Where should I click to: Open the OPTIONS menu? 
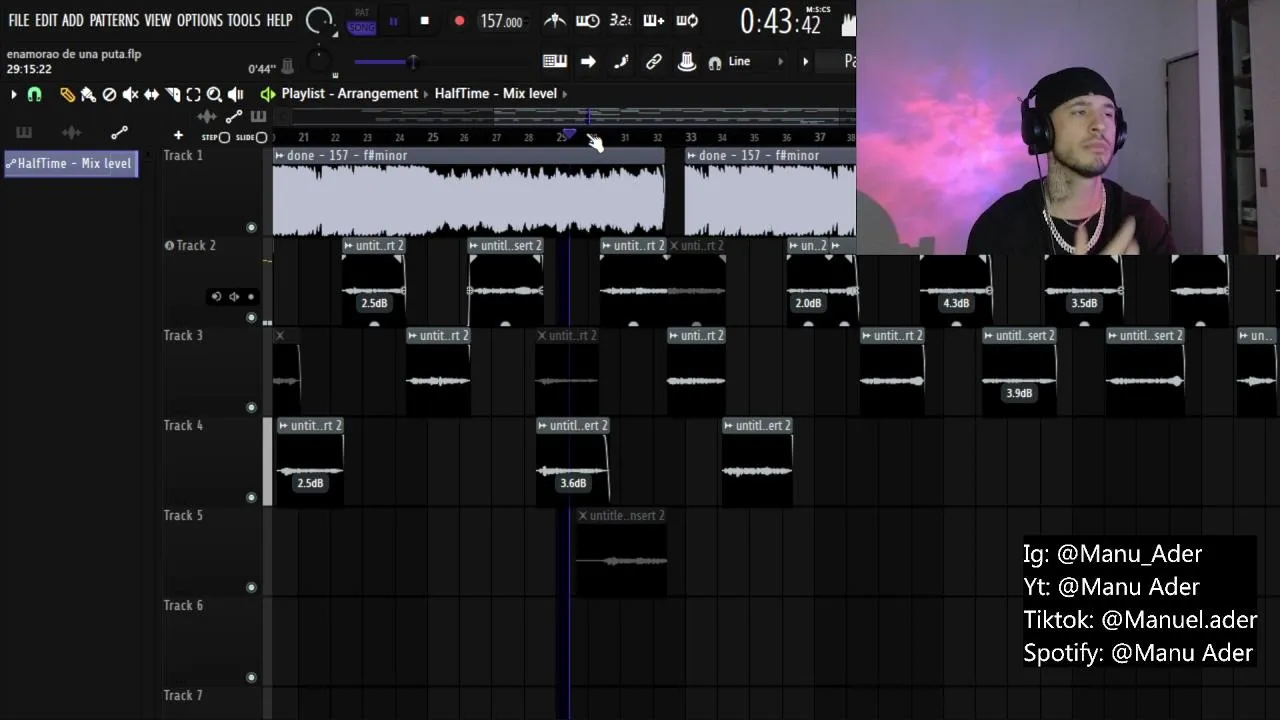click(x=199, y=20)
